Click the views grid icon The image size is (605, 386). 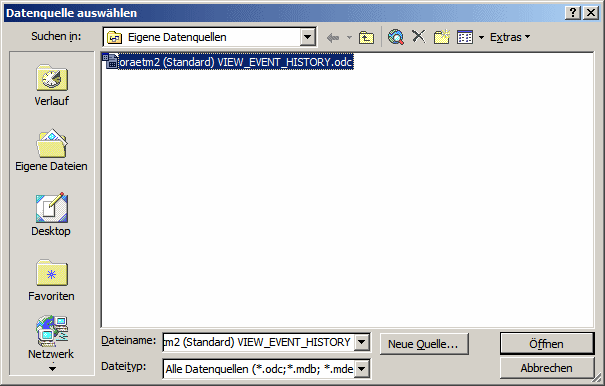coord(465,37)
